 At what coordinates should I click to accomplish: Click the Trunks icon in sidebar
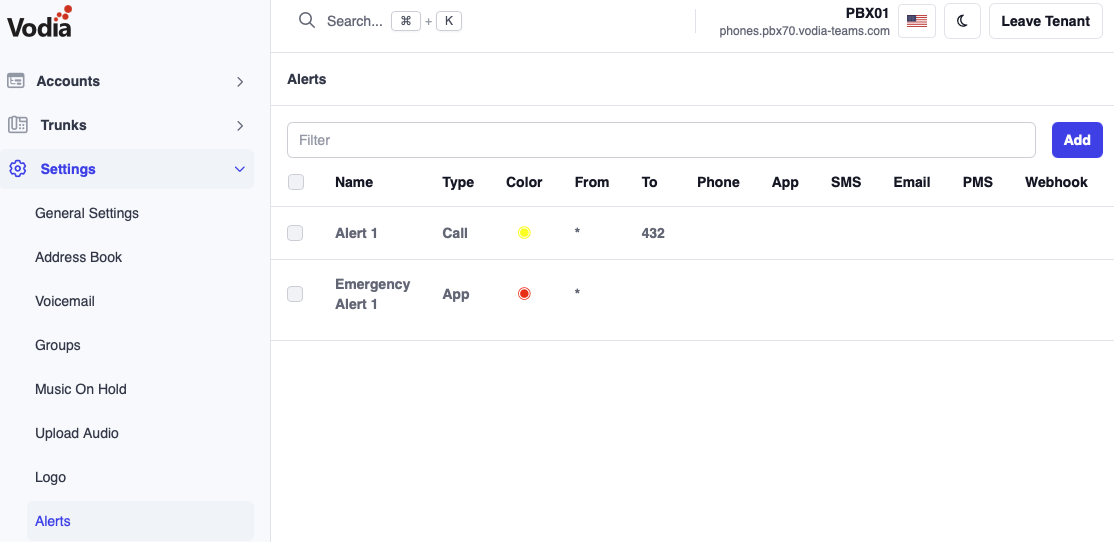(17, 125)
